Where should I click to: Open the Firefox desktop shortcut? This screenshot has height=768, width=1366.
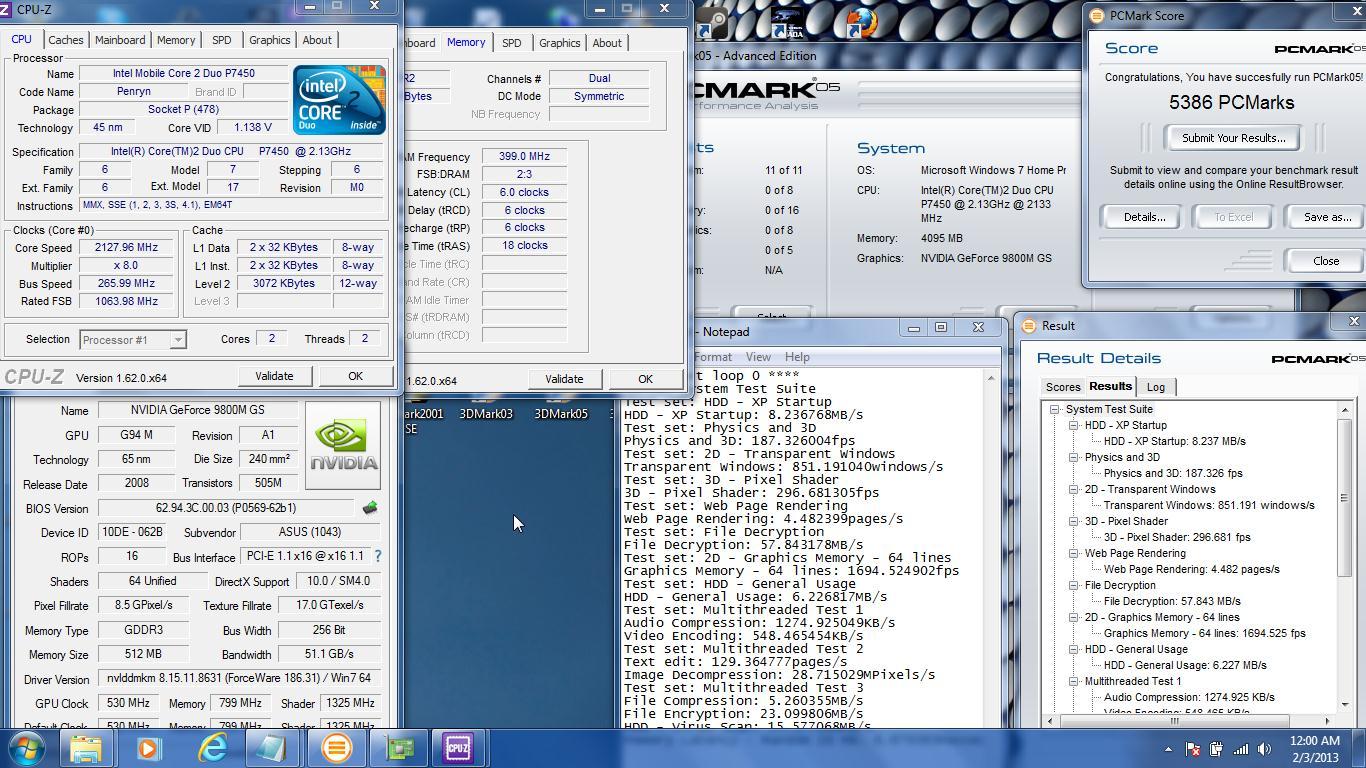(x=861, y=22)
